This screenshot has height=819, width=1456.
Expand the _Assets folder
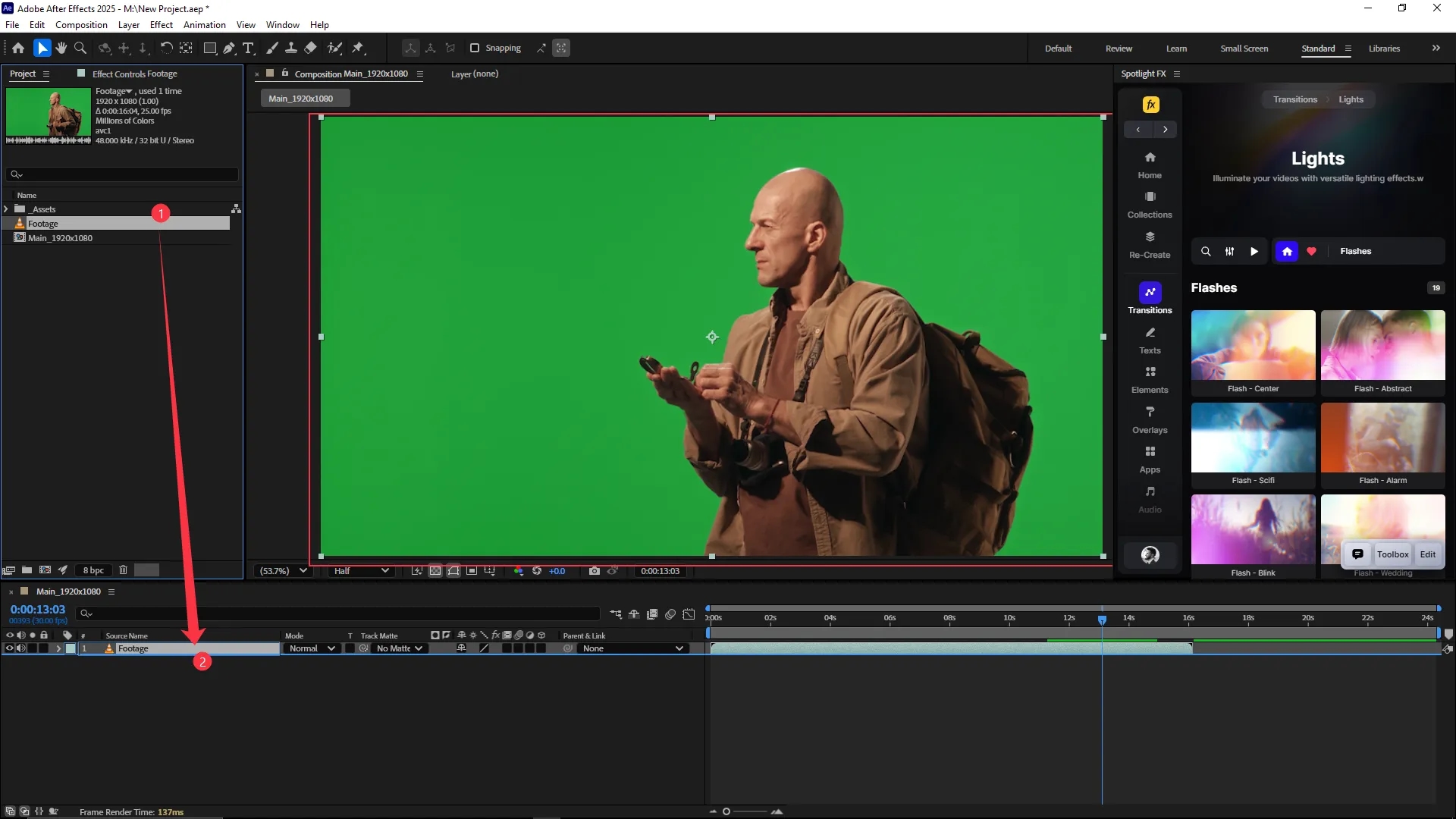pyautogui.click(x=7, y=209)
